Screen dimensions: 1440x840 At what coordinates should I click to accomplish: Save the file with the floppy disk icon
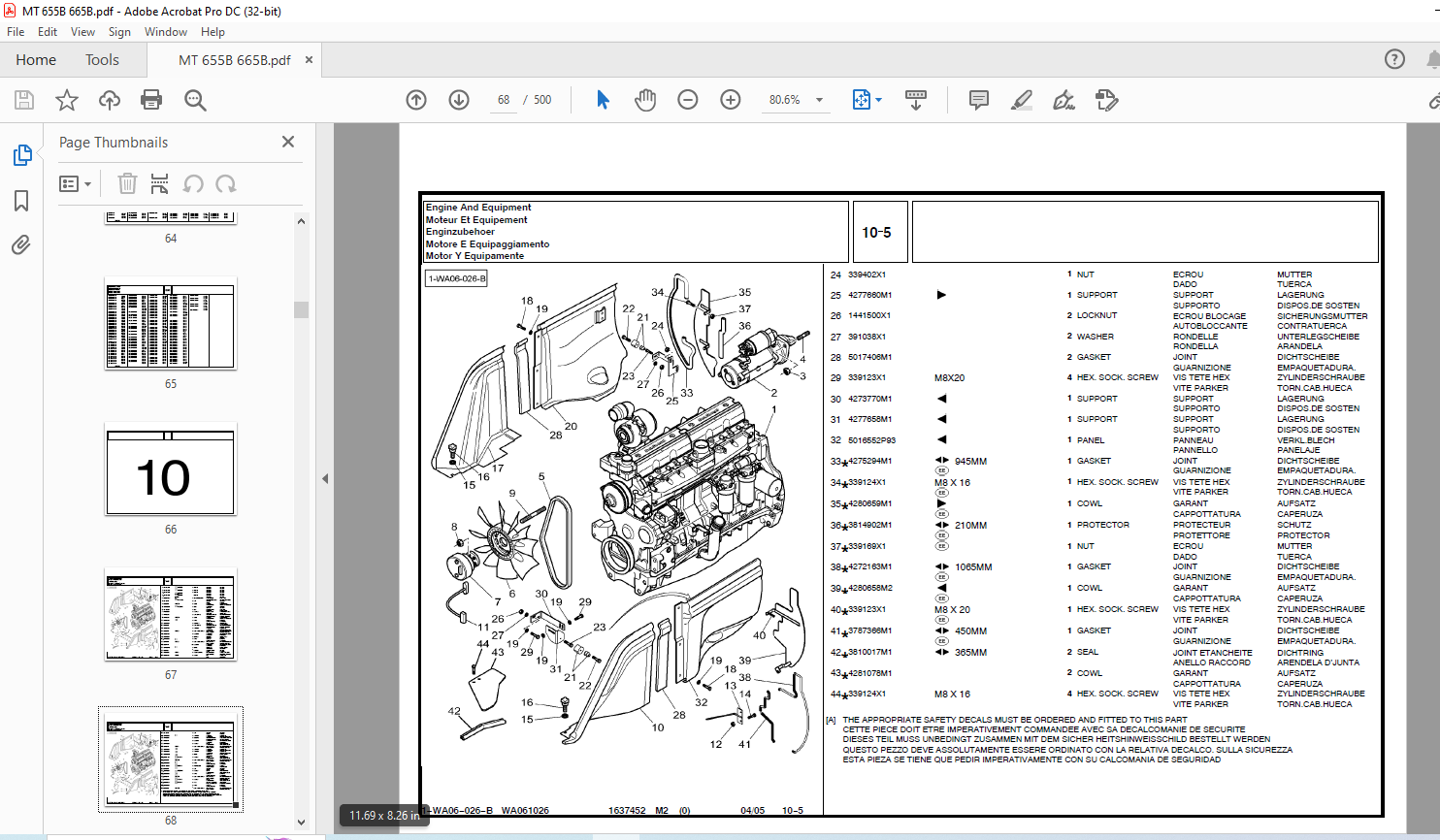tap(24, 100)
